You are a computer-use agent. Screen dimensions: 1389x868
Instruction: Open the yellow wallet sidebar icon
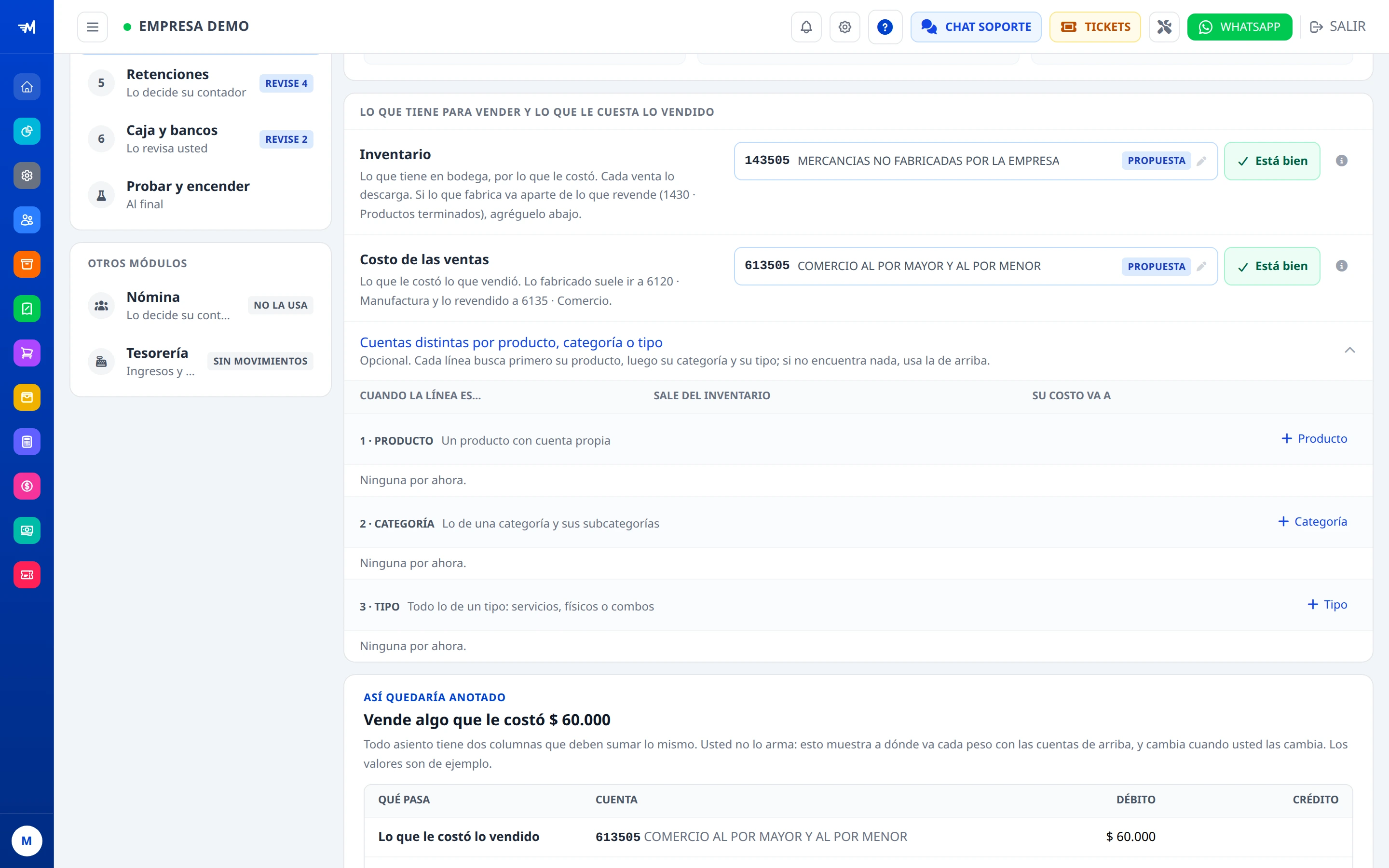pos(27,397)
